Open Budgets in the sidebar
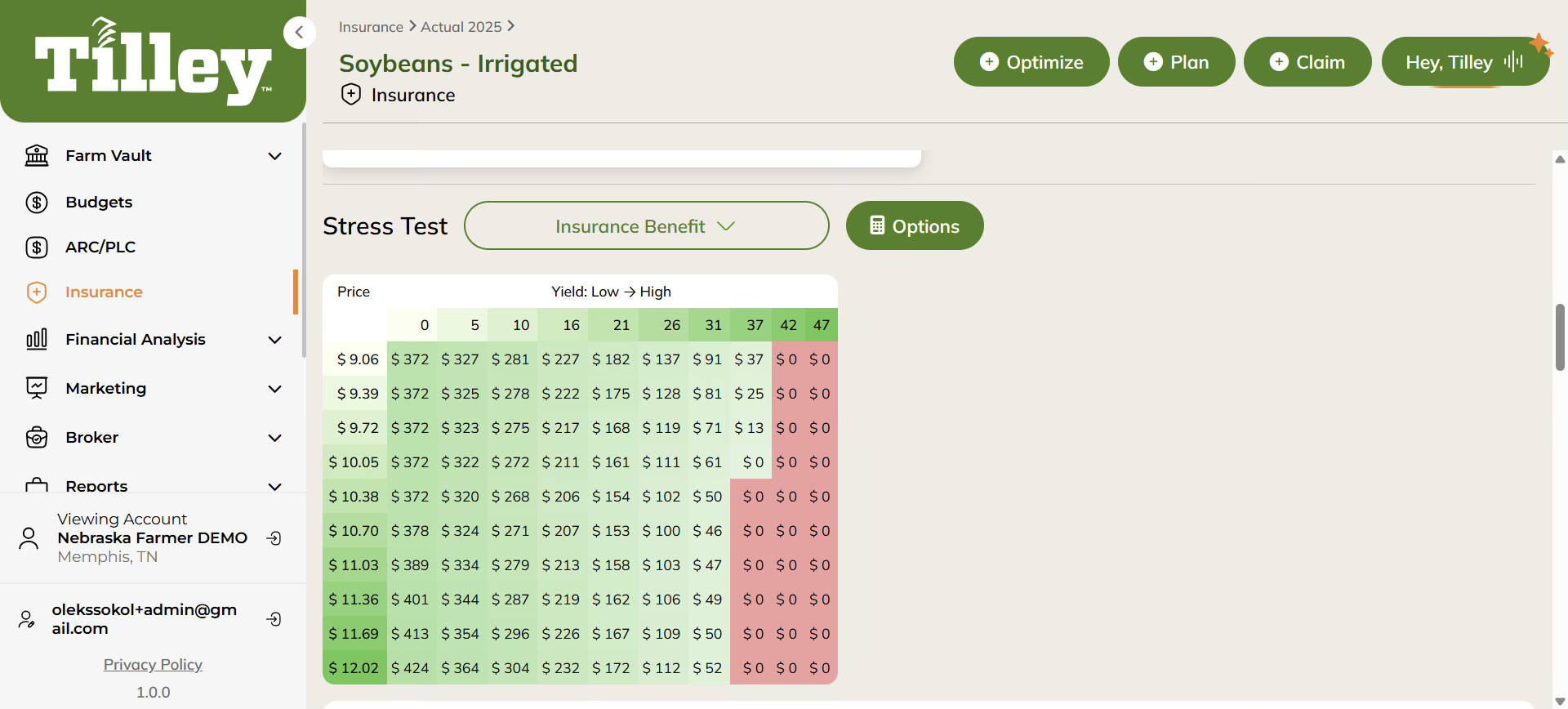This screenshot has width=1568, height=709. pos(99,202)
